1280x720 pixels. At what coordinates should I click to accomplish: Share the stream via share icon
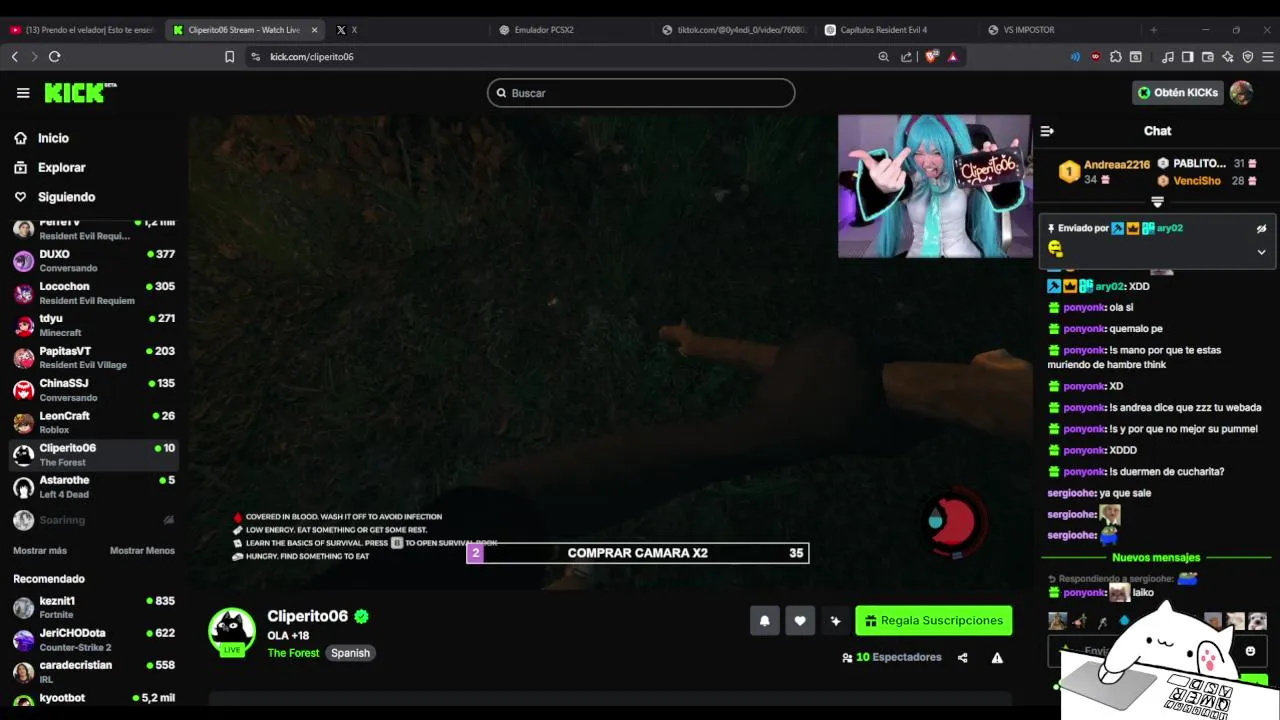962,658
